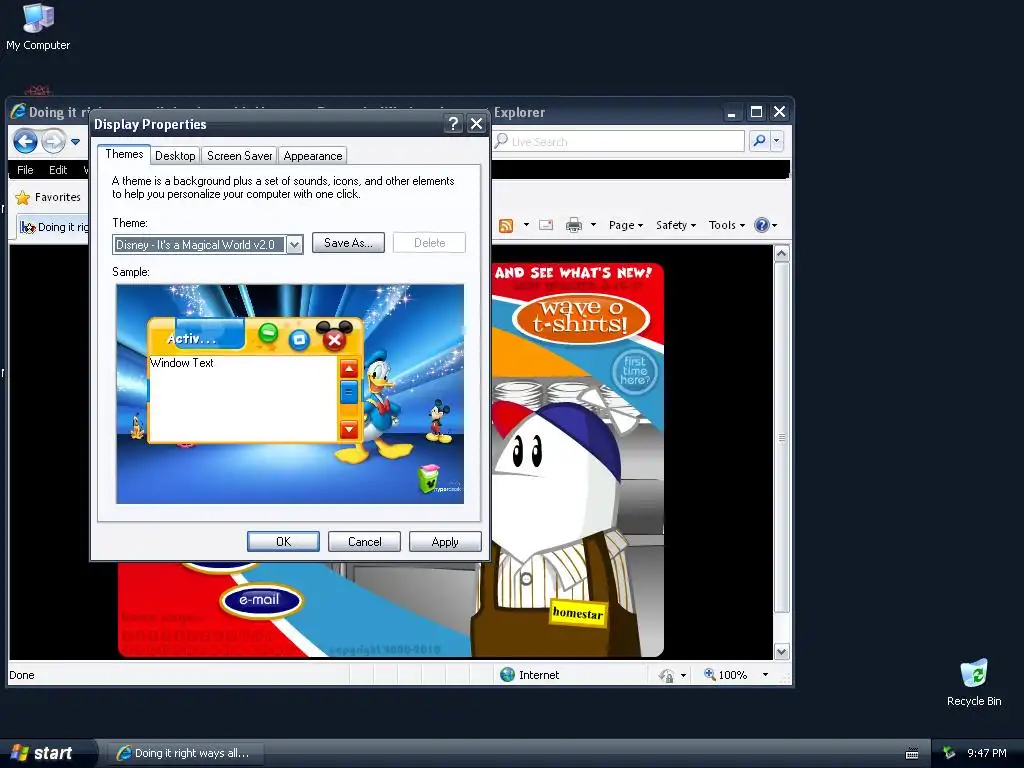Image resolution: width=1024 pixels, height=768 pixels.
Task: Click the keyboard icon in system tray
Action: [x=912, y=754]
